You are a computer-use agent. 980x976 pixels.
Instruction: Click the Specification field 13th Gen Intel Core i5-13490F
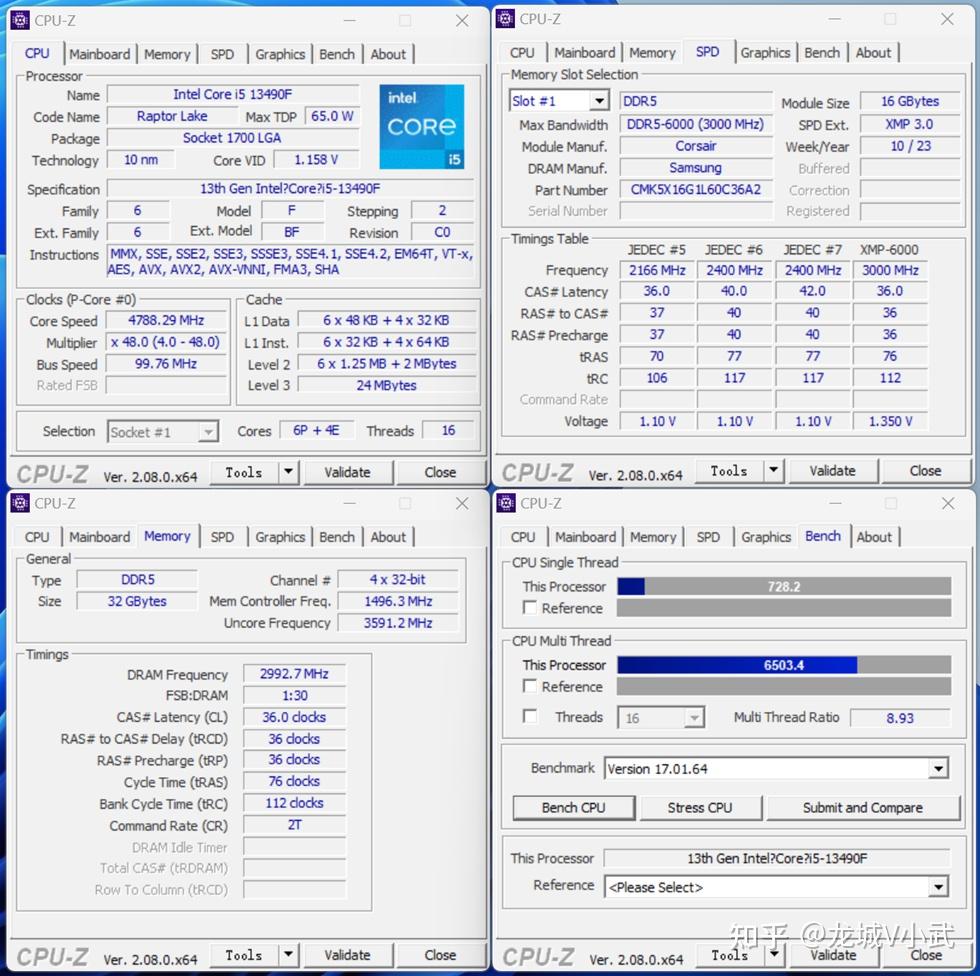click(290, 189)
